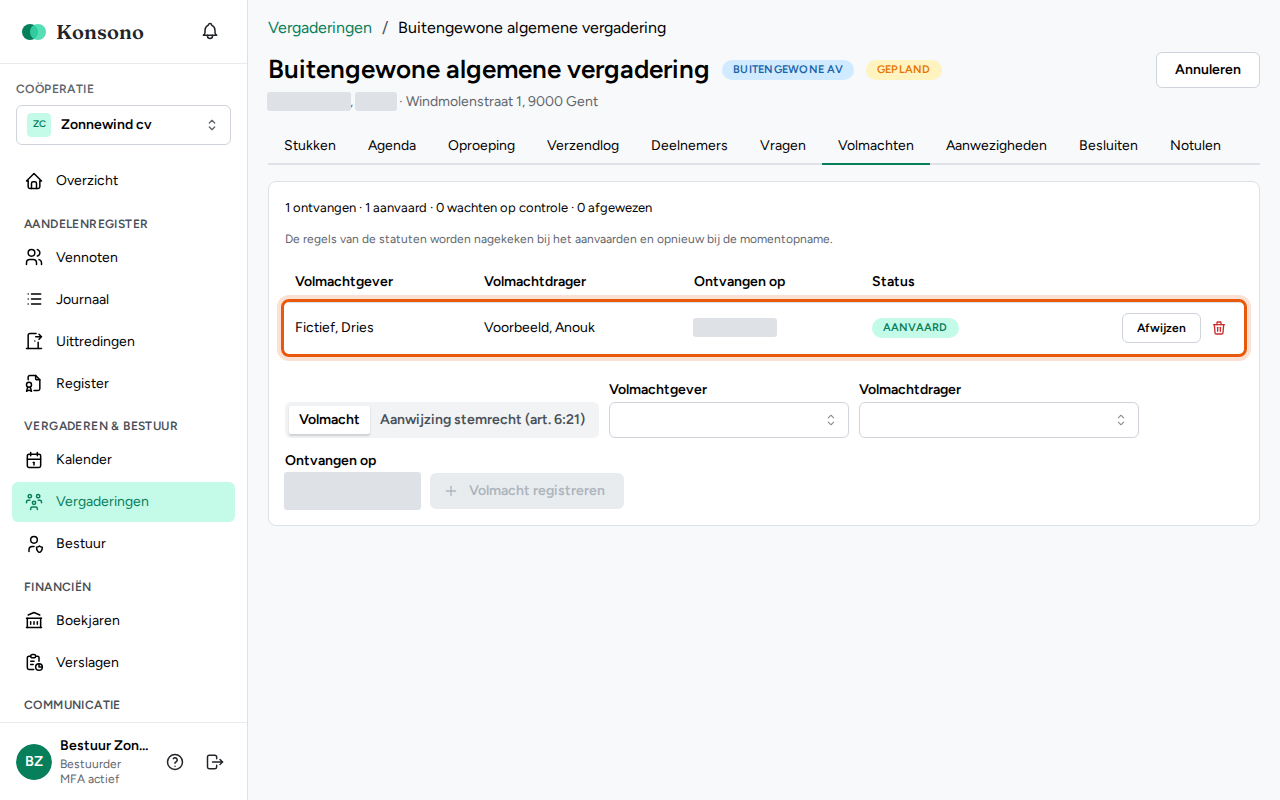Switch to the Stukken tab
Image resolution: width=1280 pixels, height=800 pixels.
click(x=310, y=146)
